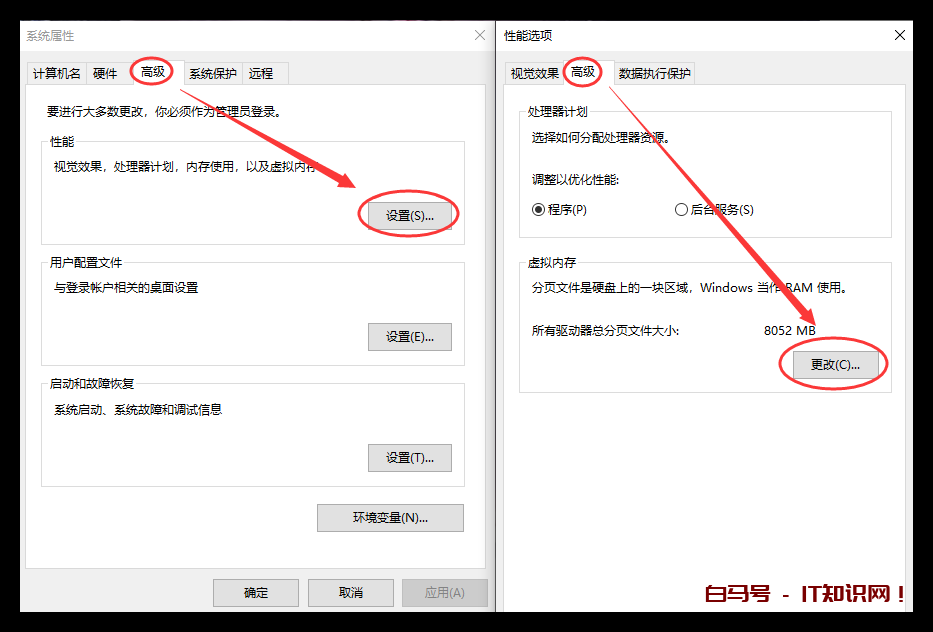Open 环境变量(N)... button
The image size is (933, 632).
(x=390, y=518)
